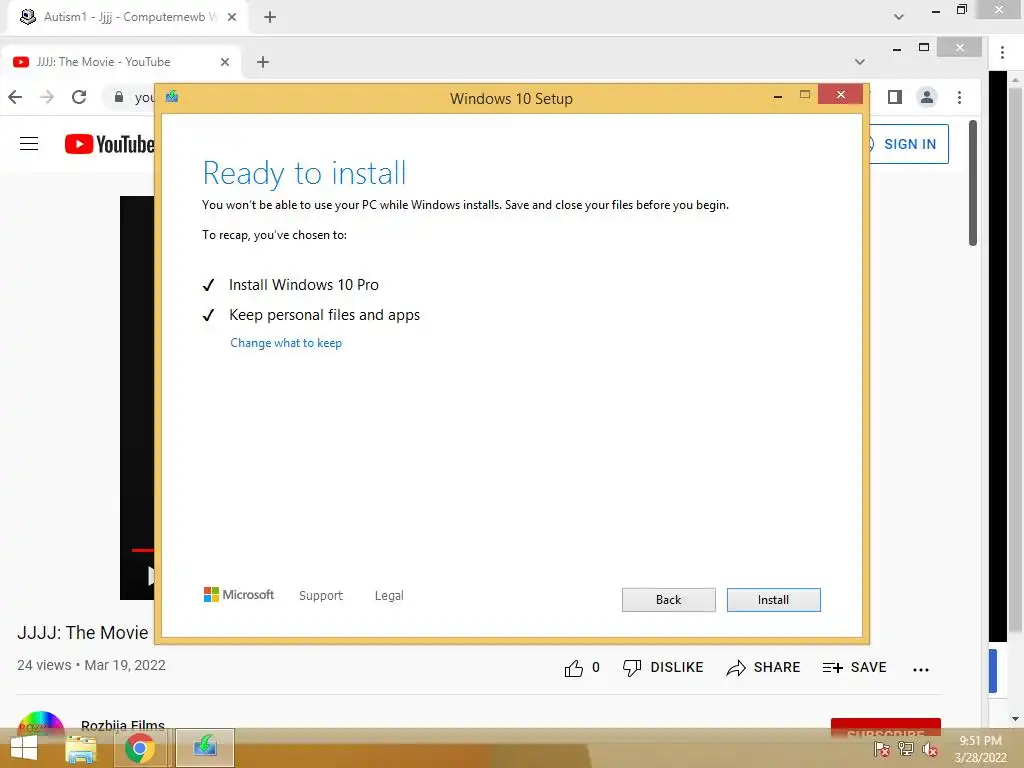The image size is (1024, 768).
Task: Open the Support link in setup window
Action: click(321, 596)
